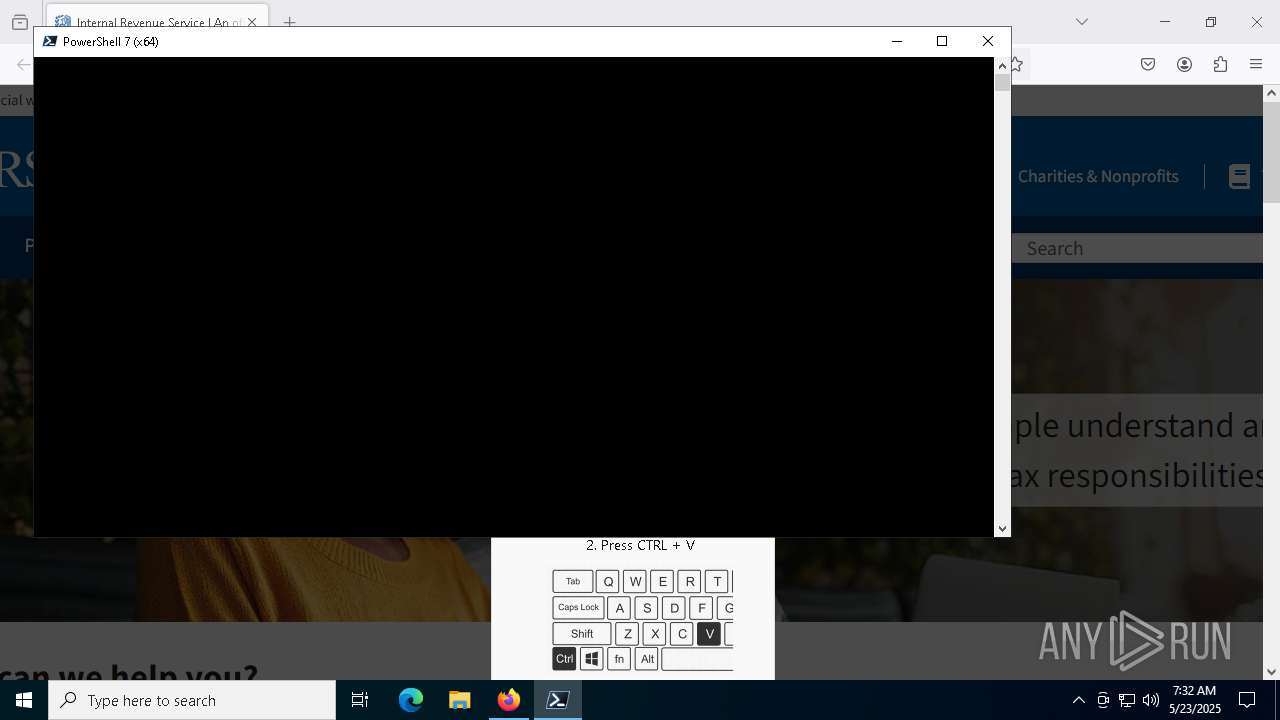Image resolution: width=1280 pixels, height=720 pixels.
Task: Click the first tray status icon right of the hidden-icons arrow
Action: click(x=1103, y=700)
